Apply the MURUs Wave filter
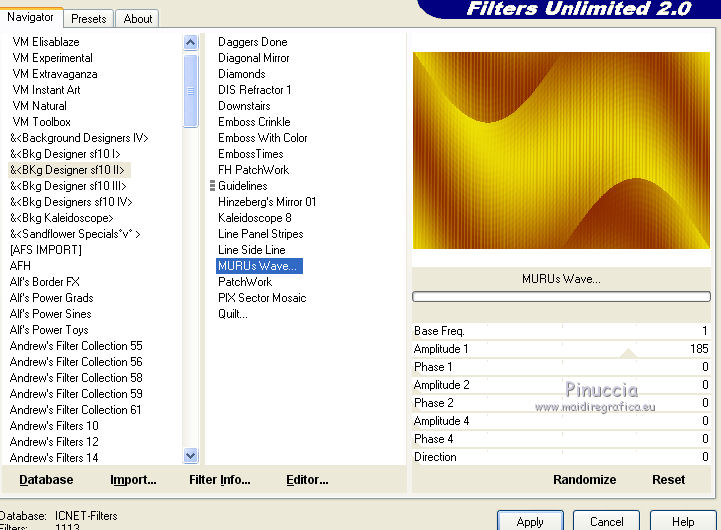 pyautogui.click(x=530, y=521)
